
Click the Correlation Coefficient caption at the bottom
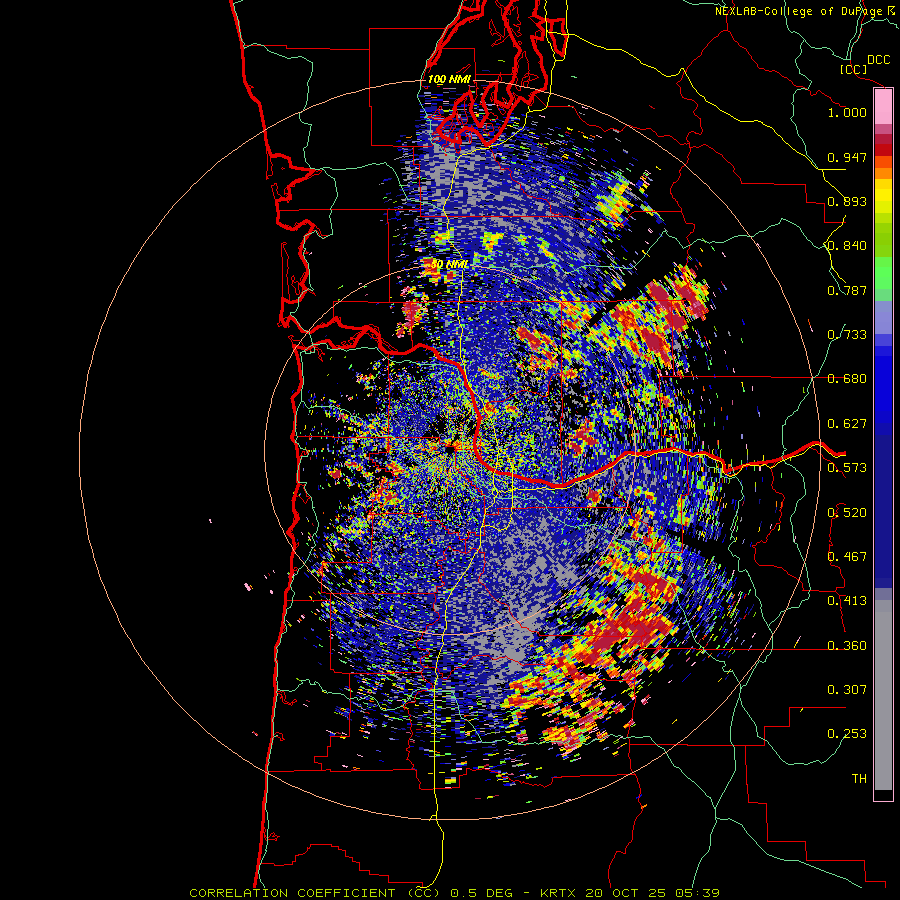454,893
